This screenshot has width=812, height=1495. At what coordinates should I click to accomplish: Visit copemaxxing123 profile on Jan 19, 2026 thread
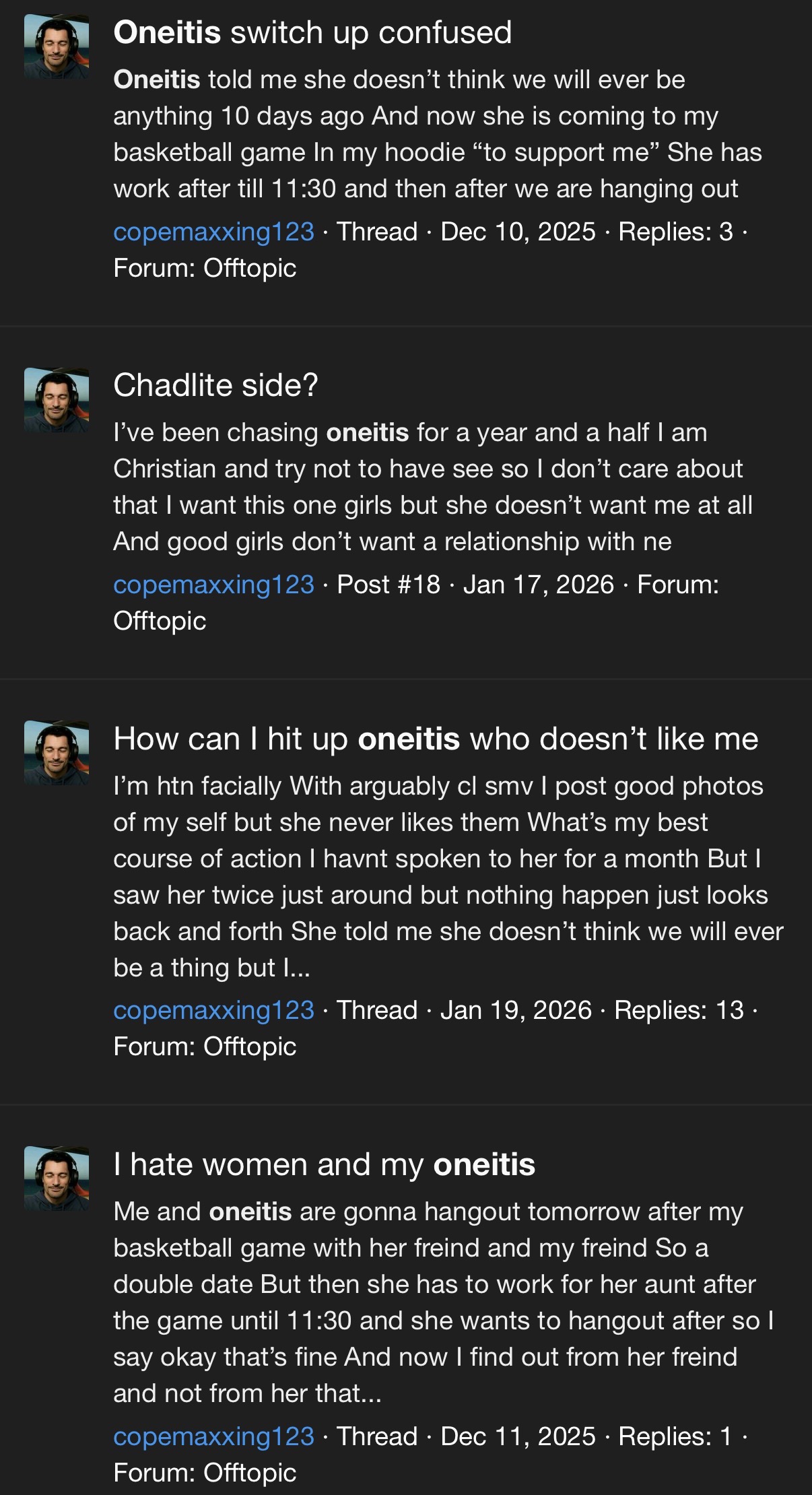[x=213, y=1010]
